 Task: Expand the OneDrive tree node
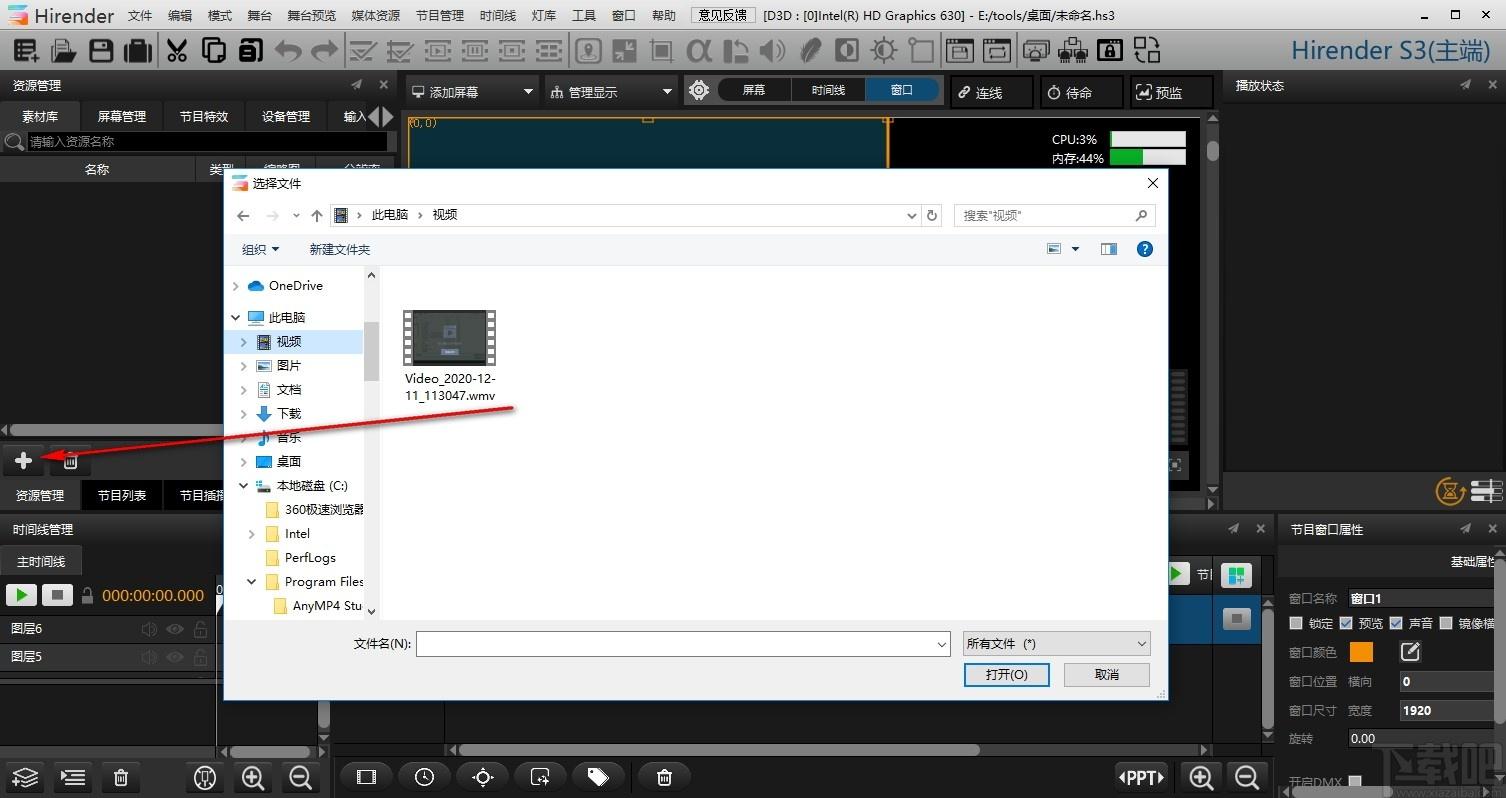point(236,286)
